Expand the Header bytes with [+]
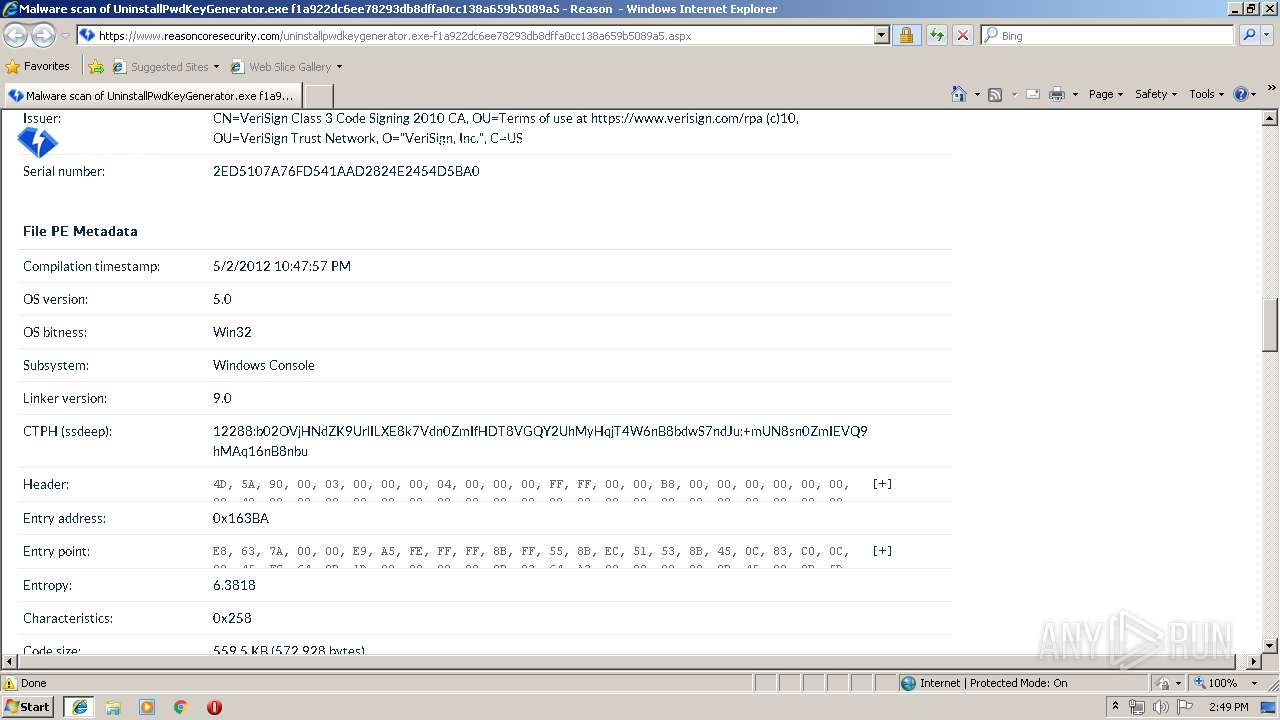The height and width of the screenshot is (720, 1280). pos(882,484)
